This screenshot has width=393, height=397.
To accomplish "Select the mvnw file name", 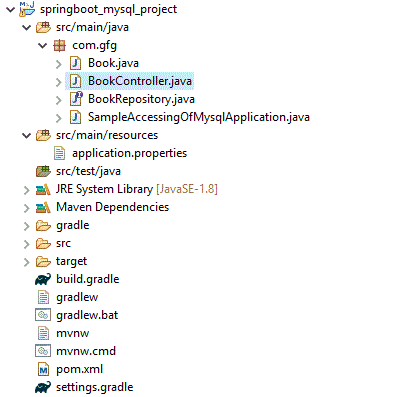I will click(73, 333).
